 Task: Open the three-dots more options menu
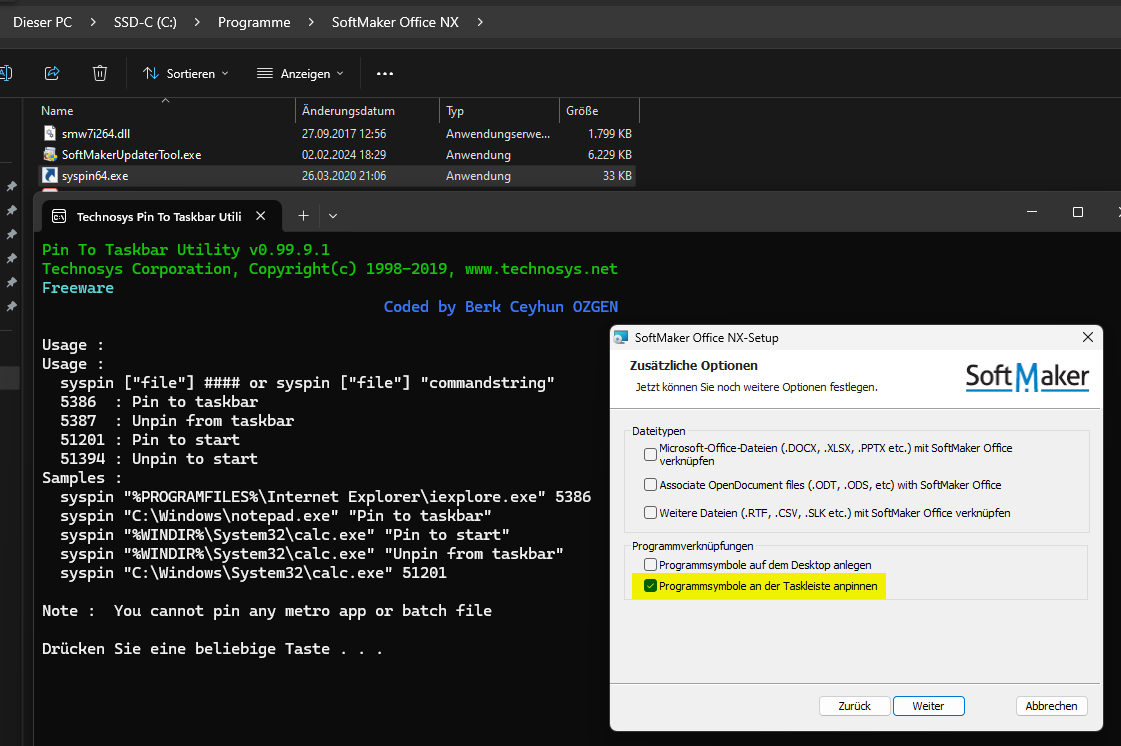[385, 74]
